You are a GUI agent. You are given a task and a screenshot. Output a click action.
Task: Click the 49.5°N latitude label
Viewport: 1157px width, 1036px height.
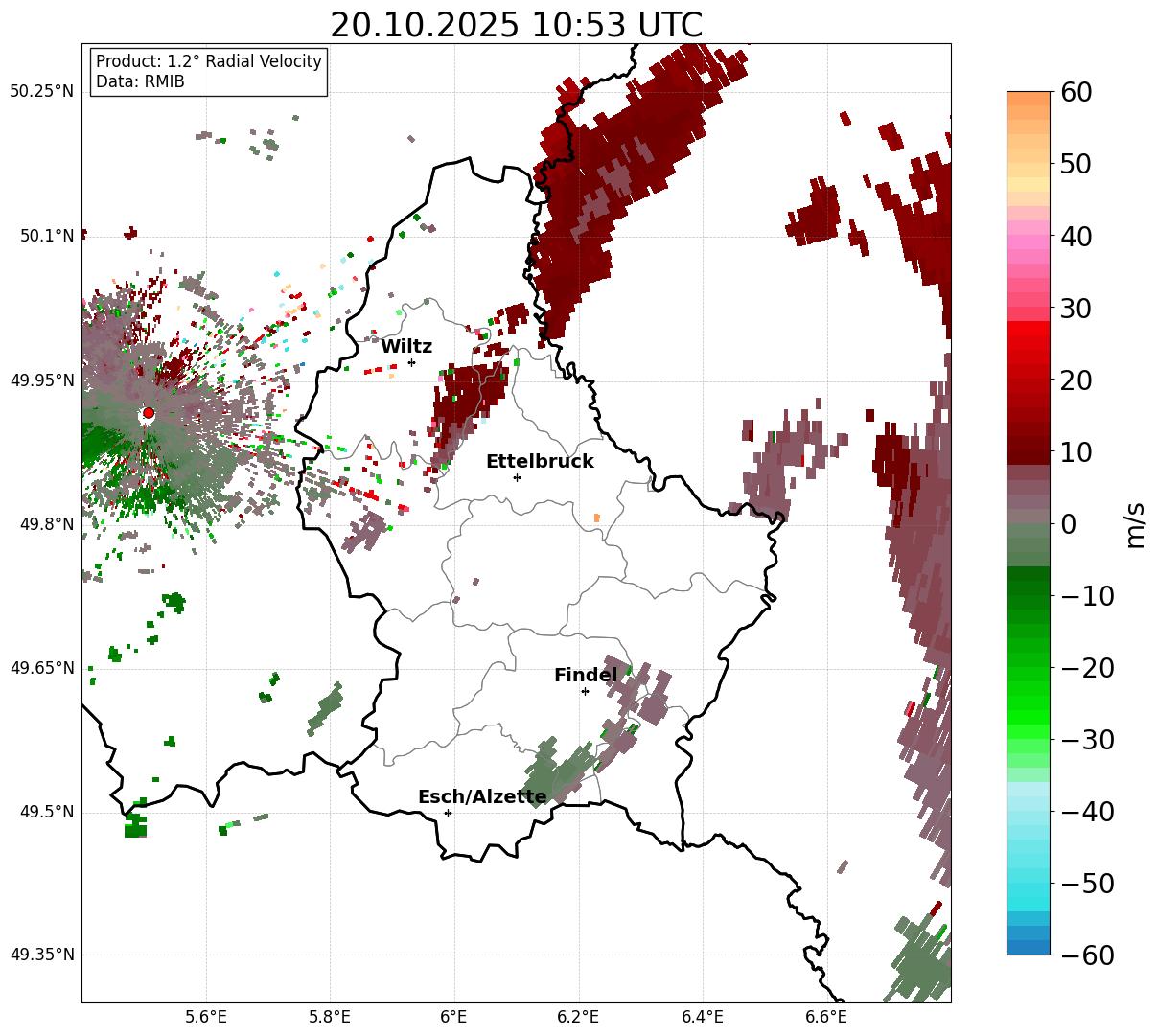pos(46,812)
